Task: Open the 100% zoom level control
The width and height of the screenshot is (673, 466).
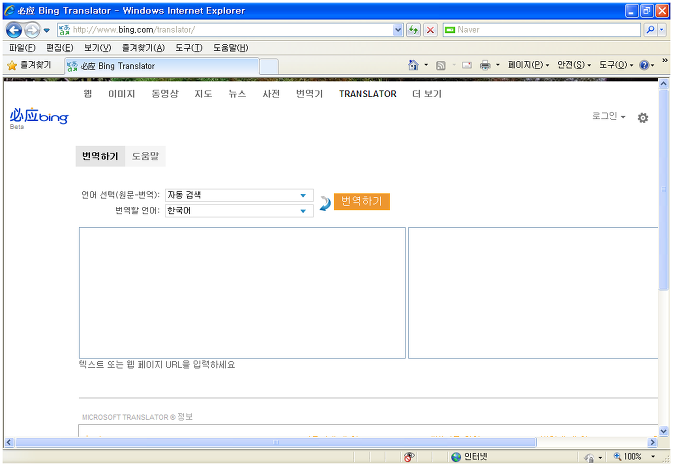Action: pos(635,457)
